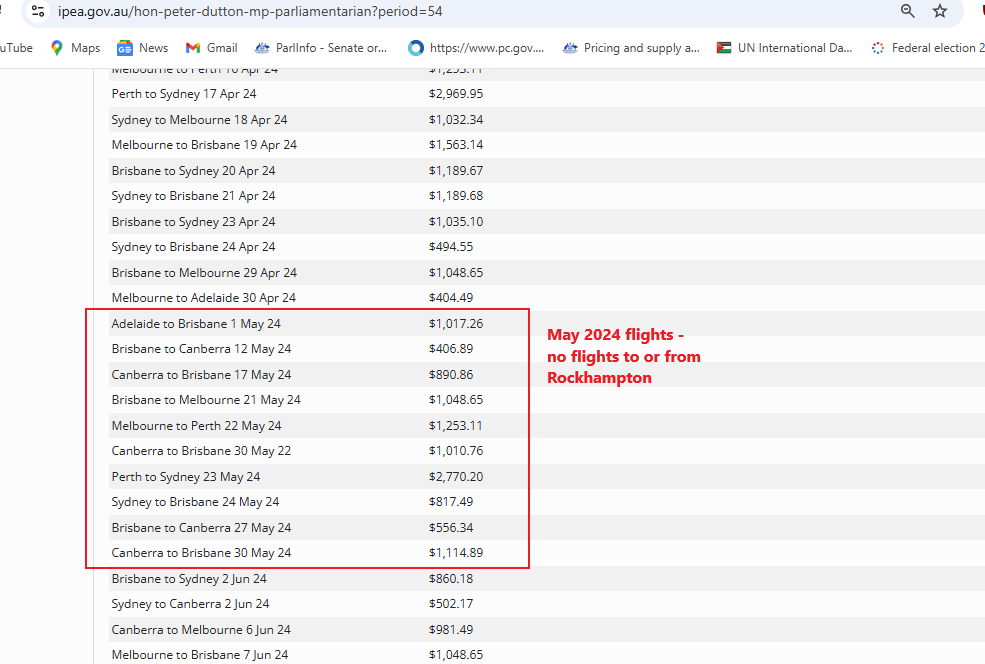985x664 pixels.
Task: Click the $494.55 fare amount
Action: point(451,246)
